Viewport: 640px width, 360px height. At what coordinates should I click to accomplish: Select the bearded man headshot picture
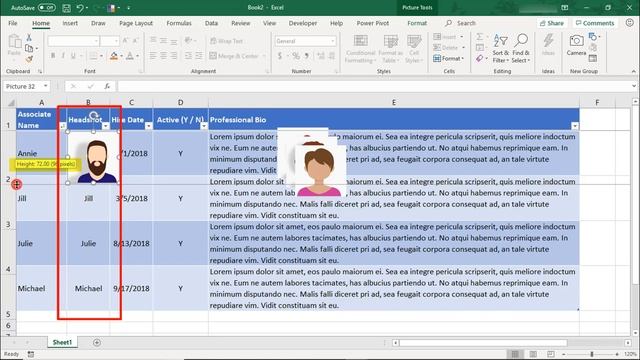point(94,158)
